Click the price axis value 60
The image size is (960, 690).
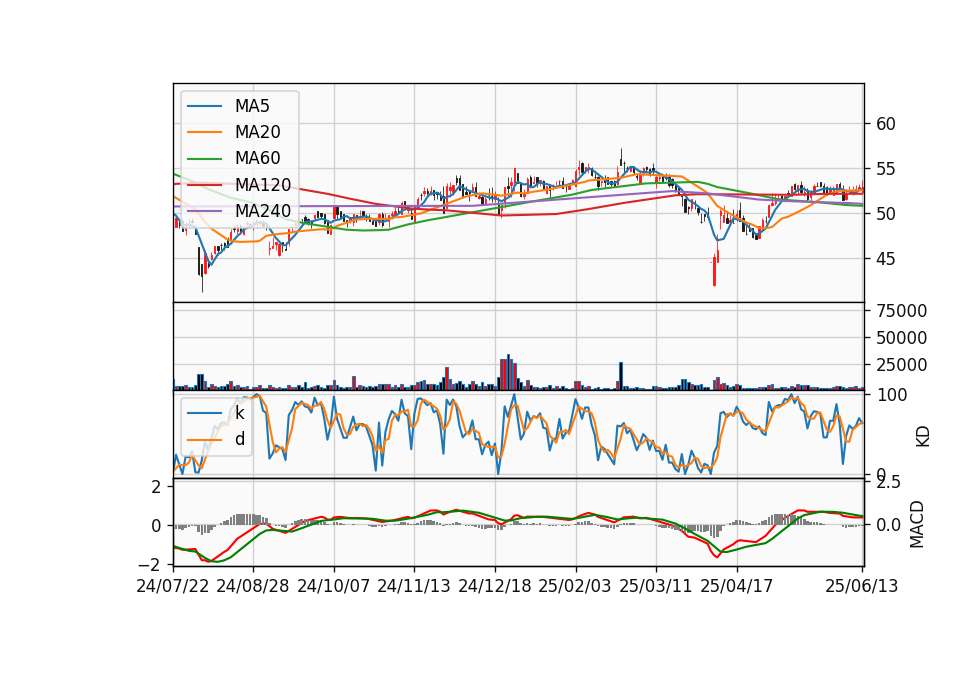click(x=886, y=124)
